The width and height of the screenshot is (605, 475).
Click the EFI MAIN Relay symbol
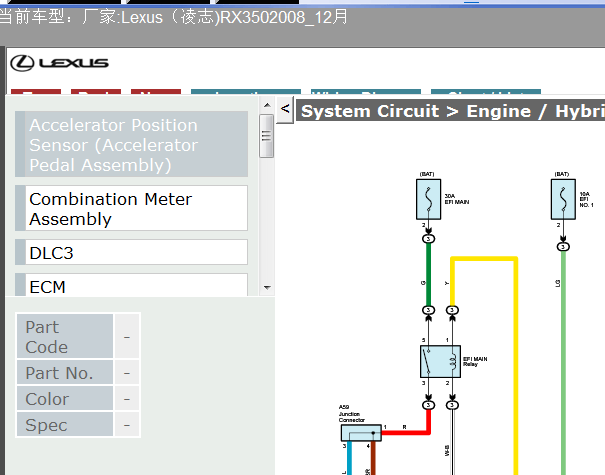[440, 362]
